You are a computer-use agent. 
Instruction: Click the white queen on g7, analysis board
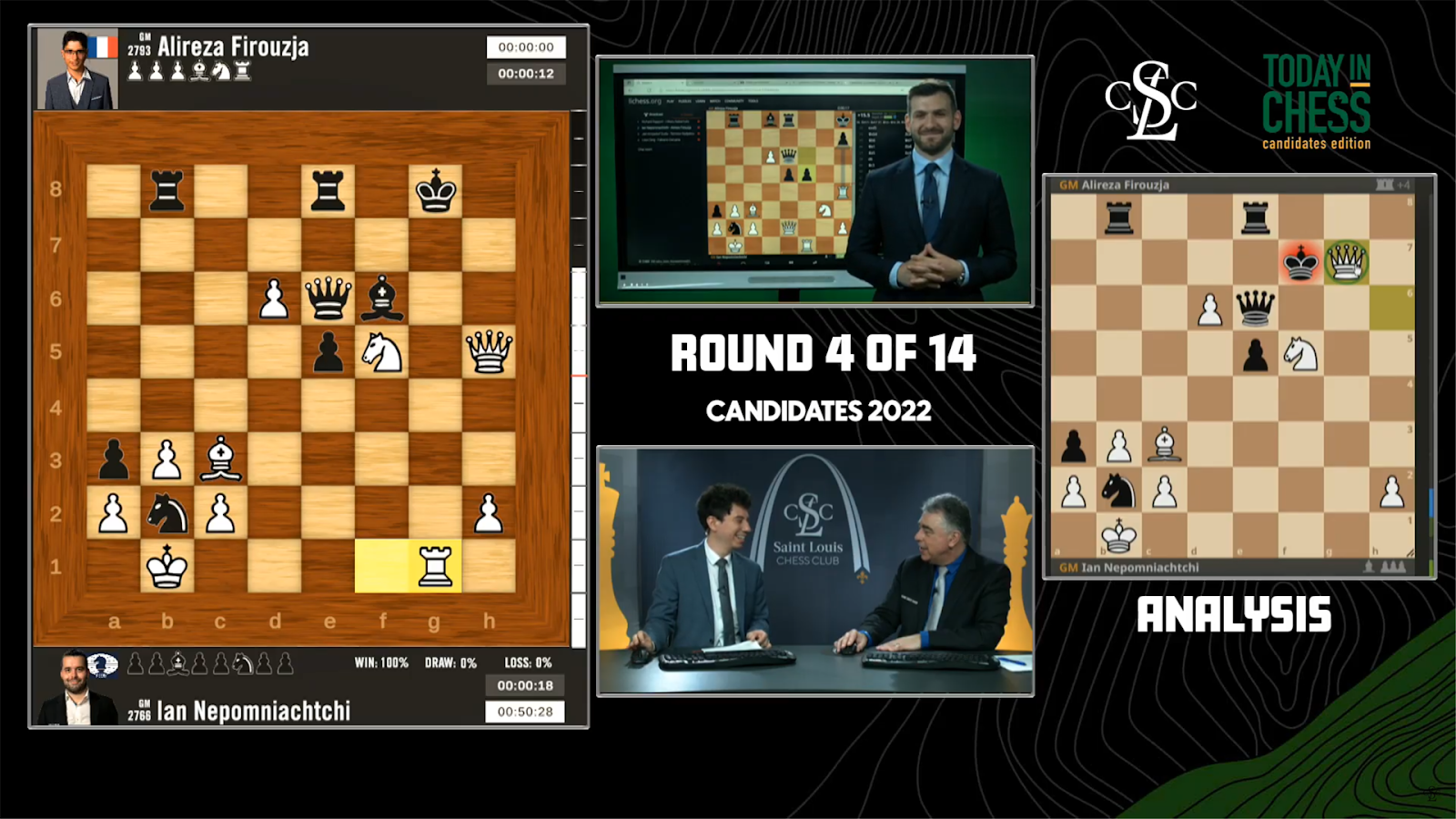click(1347, 262)
